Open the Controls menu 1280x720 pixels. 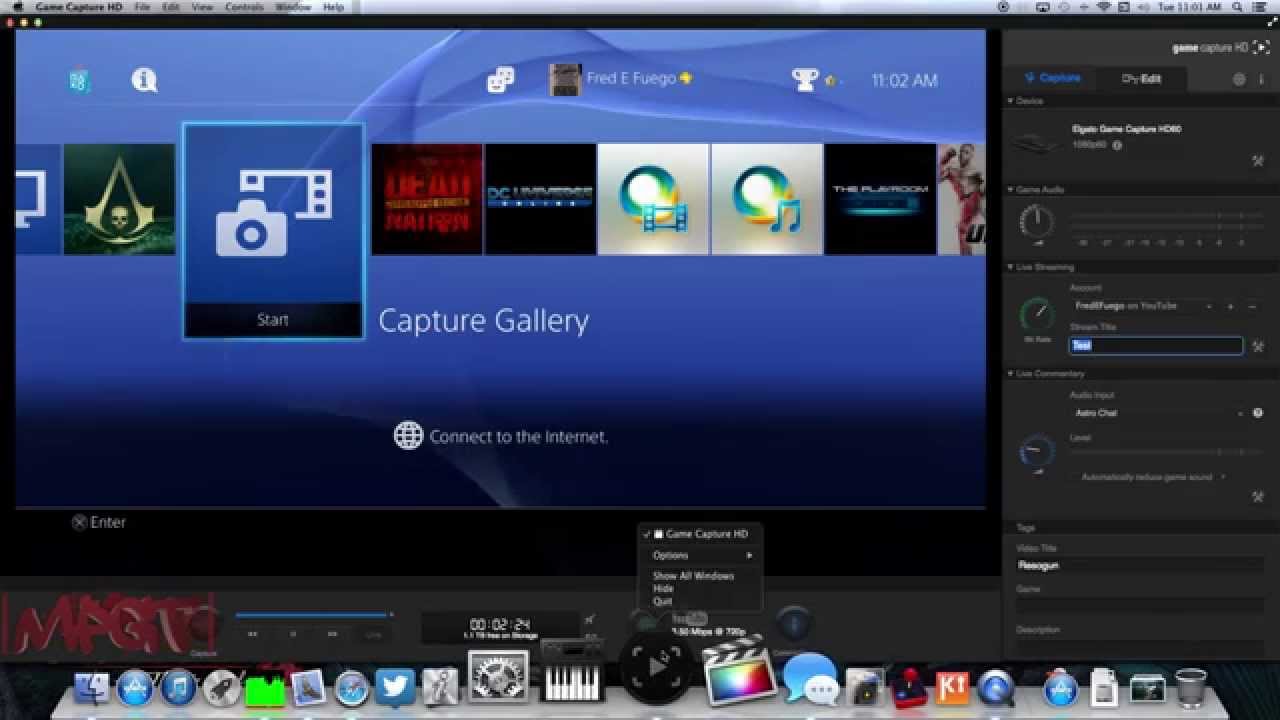click(x=244, y=7)
